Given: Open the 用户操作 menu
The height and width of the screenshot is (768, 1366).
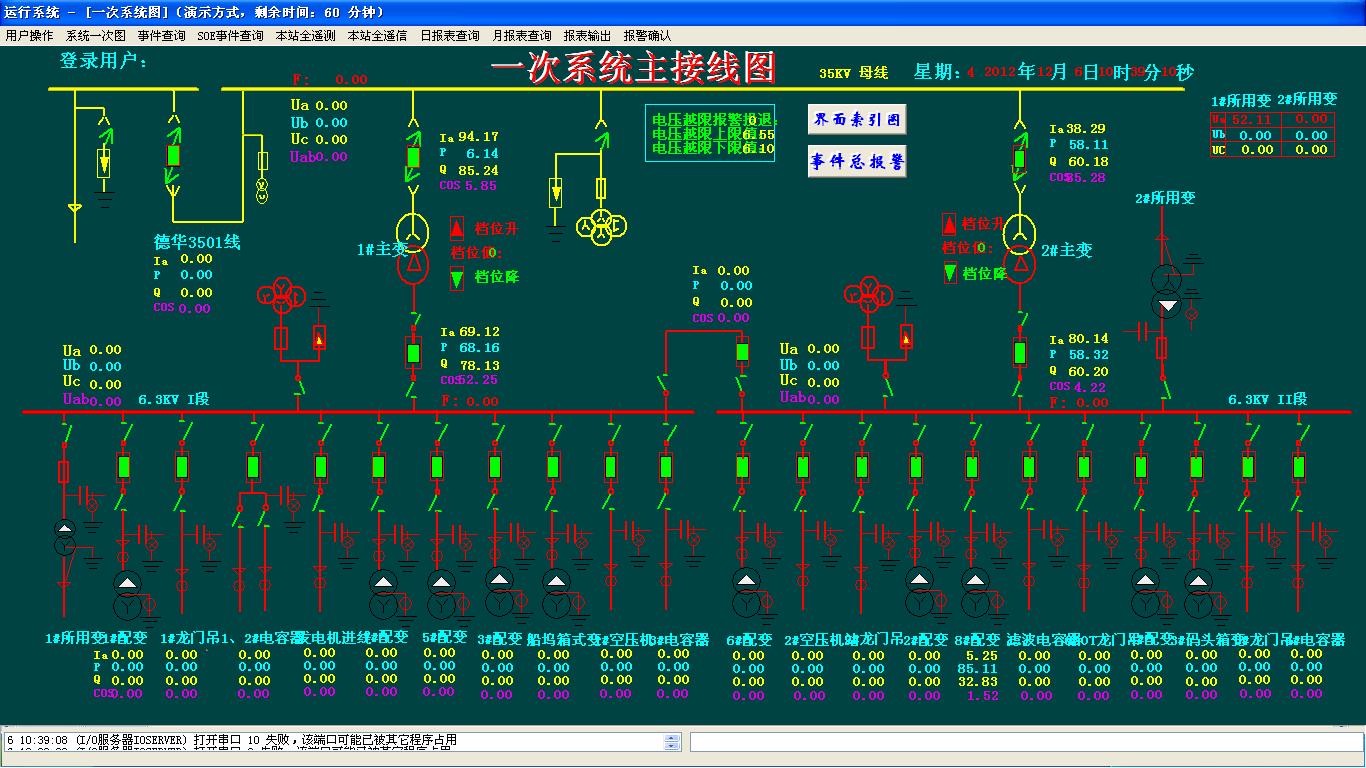Looking at the screenshot, I should [30, 36].
